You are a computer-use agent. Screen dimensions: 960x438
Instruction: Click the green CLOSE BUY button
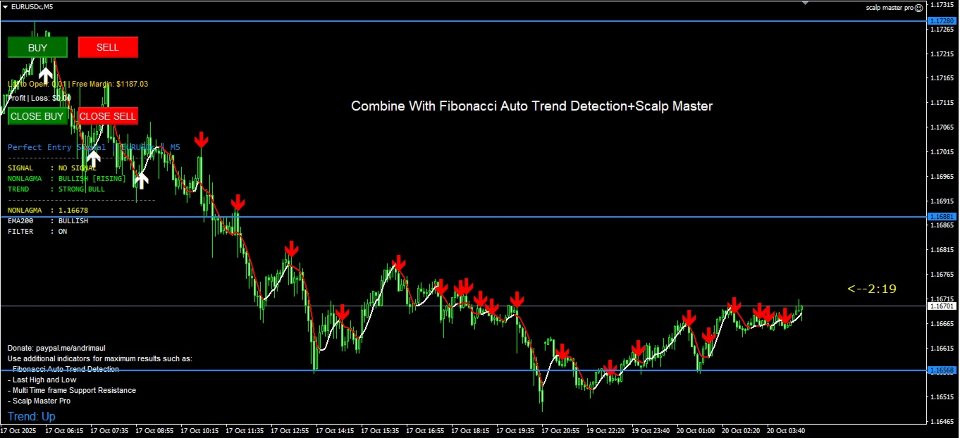[x=37, y=116]
